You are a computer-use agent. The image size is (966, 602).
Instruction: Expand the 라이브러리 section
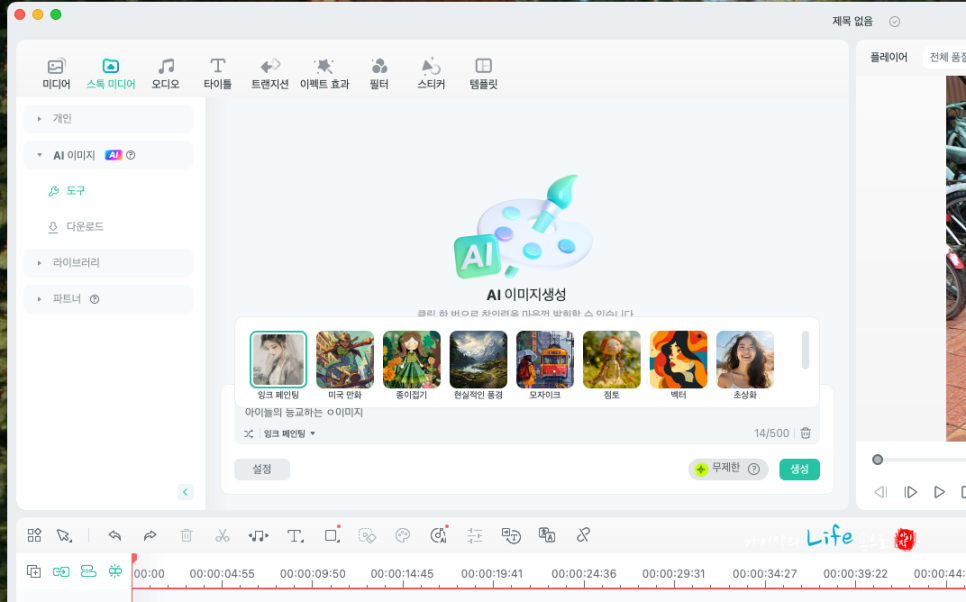[108, 262]
